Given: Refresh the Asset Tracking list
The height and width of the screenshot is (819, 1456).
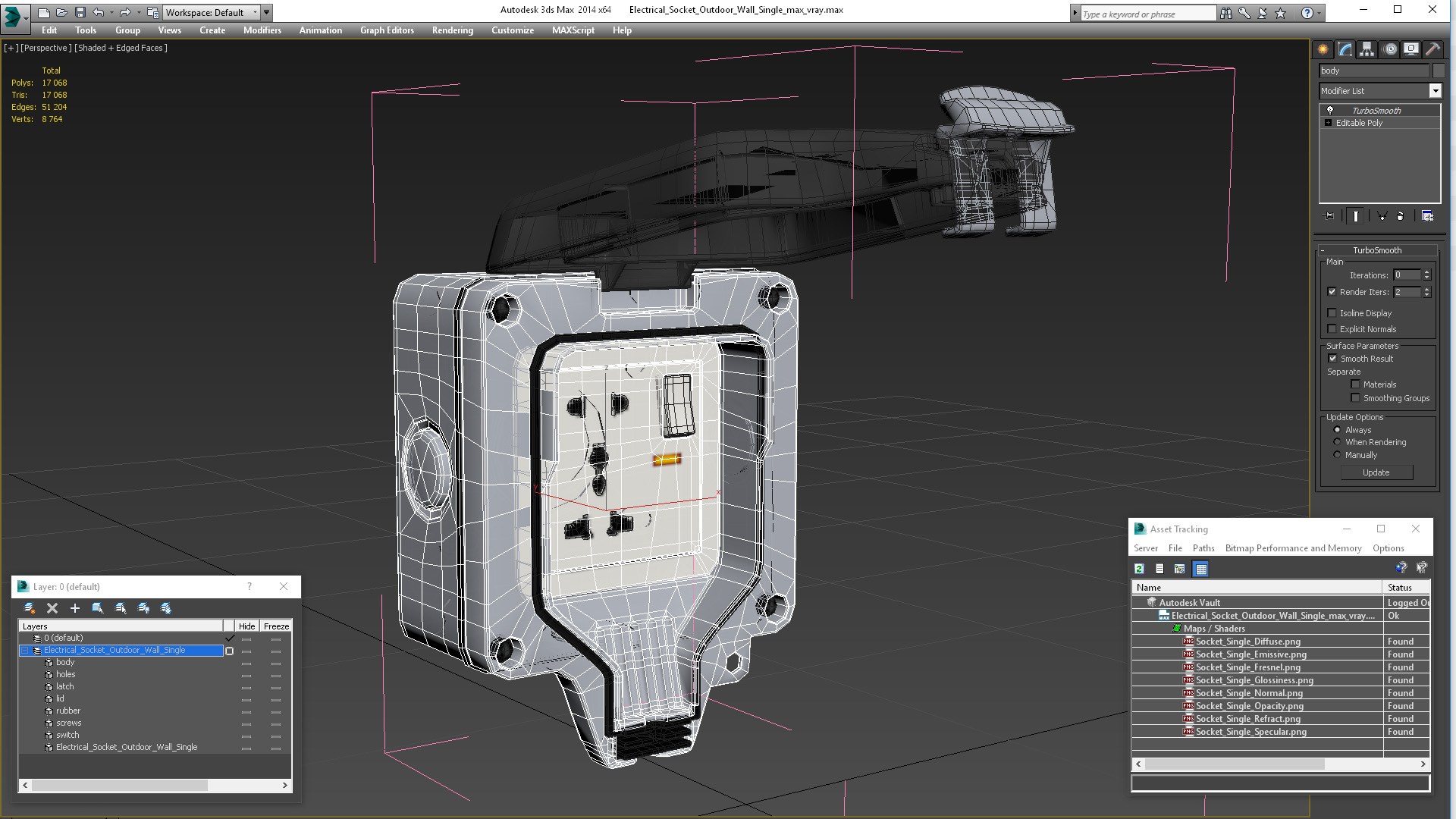Looking at the screenshot, I should 1139,569.
